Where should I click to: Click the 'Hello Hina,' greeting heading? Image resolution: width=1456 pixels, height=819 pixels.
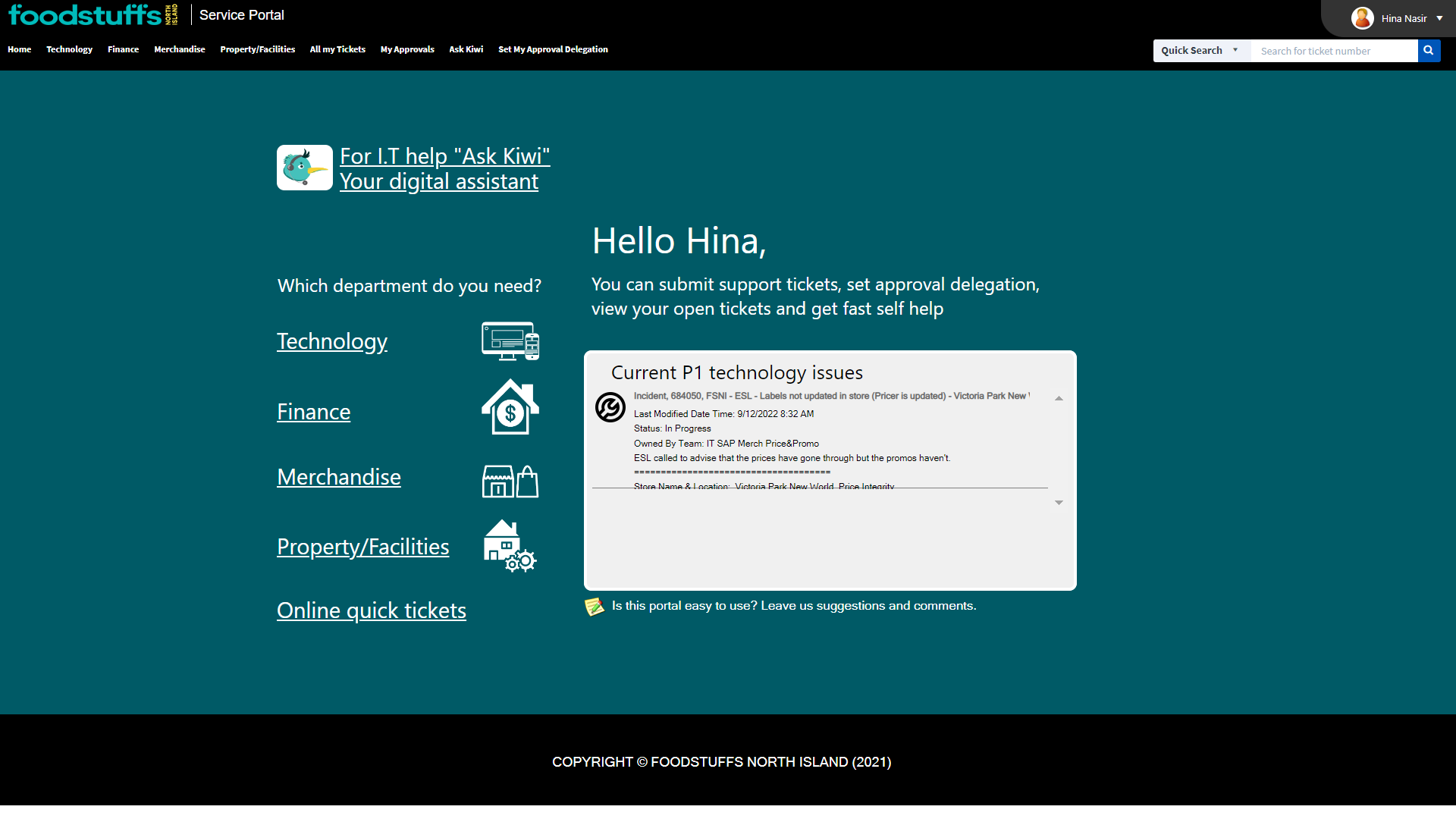679,241
